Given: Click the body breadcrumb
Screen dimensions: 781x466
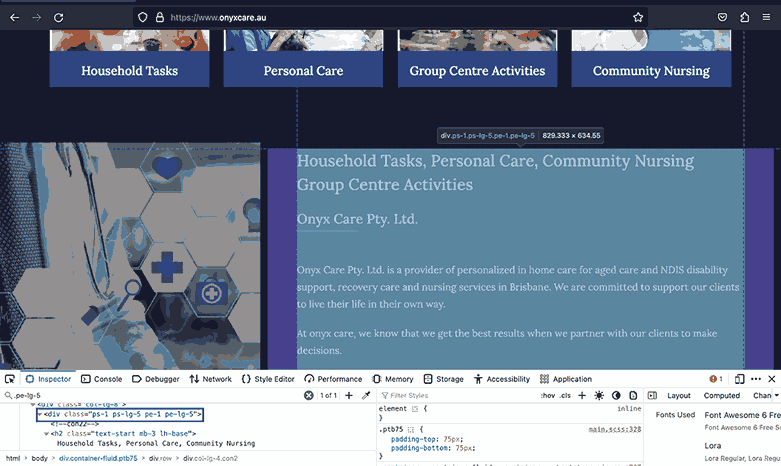Looking at the screenshot, I should click(x=39, y=458).
